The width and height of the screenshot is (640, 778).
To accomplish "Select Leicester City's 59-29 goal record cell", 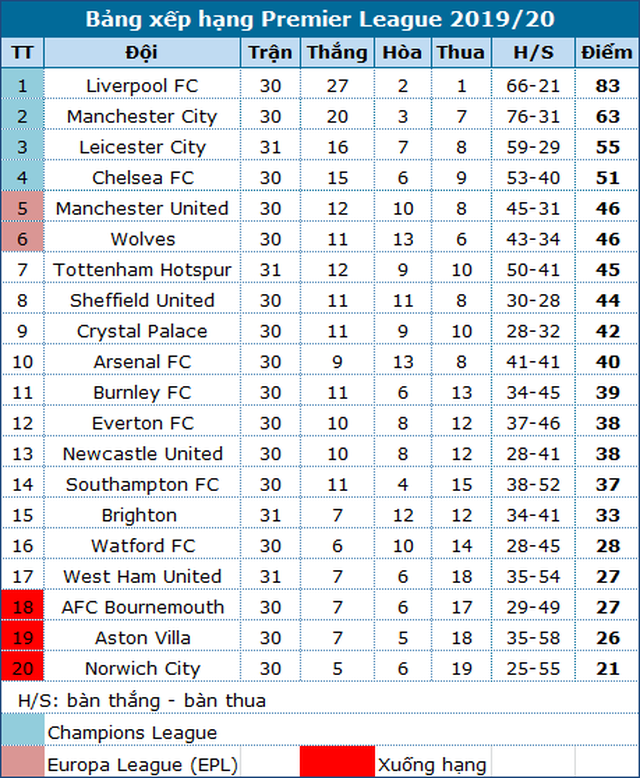I will (525, 147).
